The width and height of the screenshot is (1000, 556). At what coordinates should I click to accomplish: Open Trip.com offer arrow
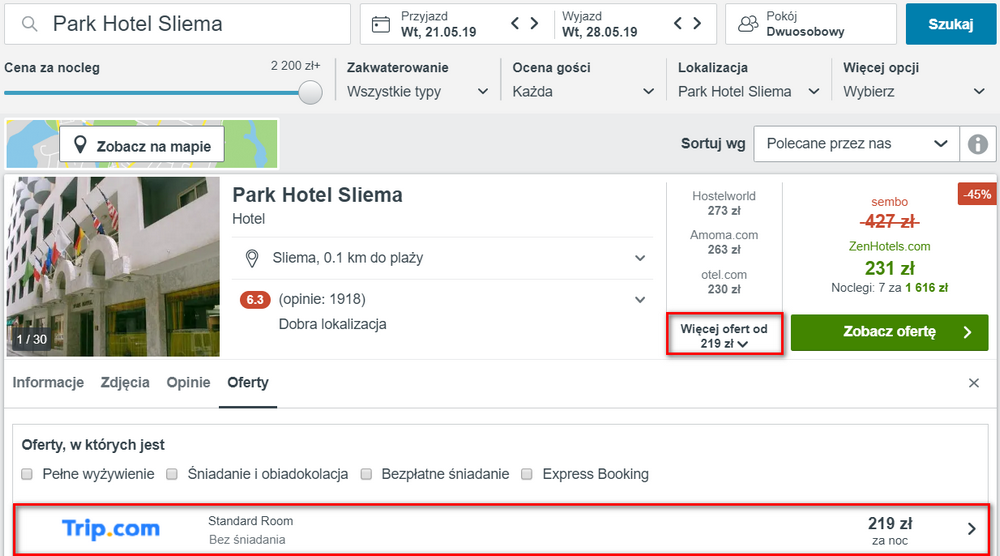pos(971,529)
